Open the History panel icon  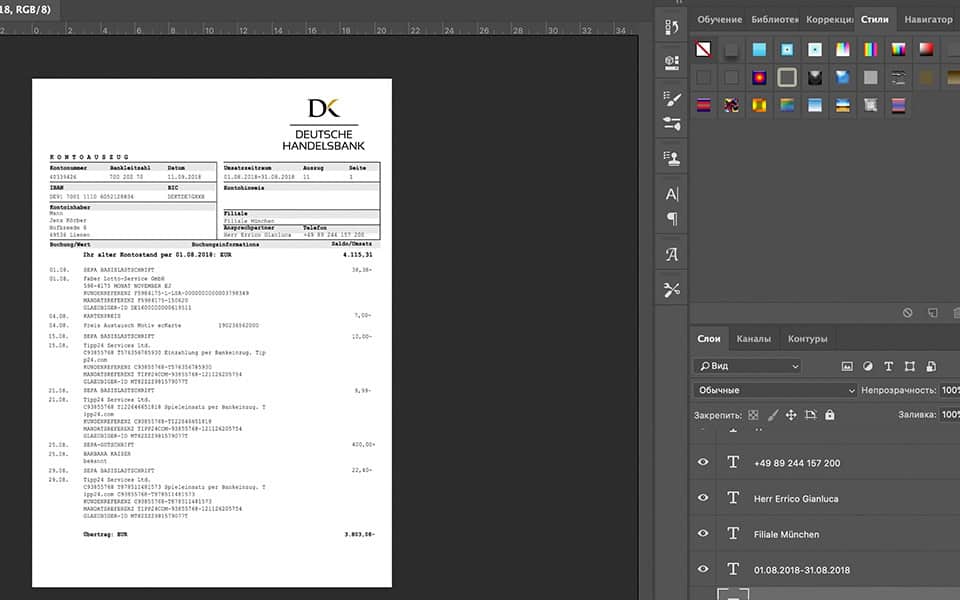point(672,27)
